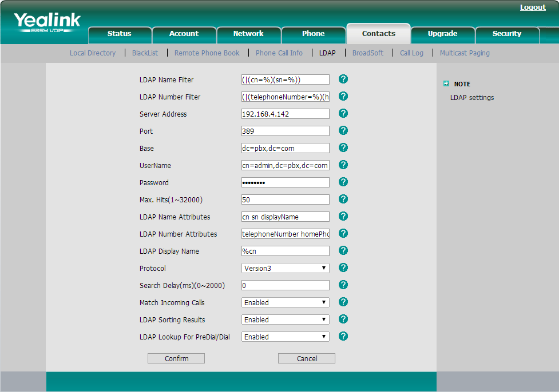Go to Remote Phone Book submenu
Image resolution: width=559 pixels, height=392 pixels.
tap(207, 53)
